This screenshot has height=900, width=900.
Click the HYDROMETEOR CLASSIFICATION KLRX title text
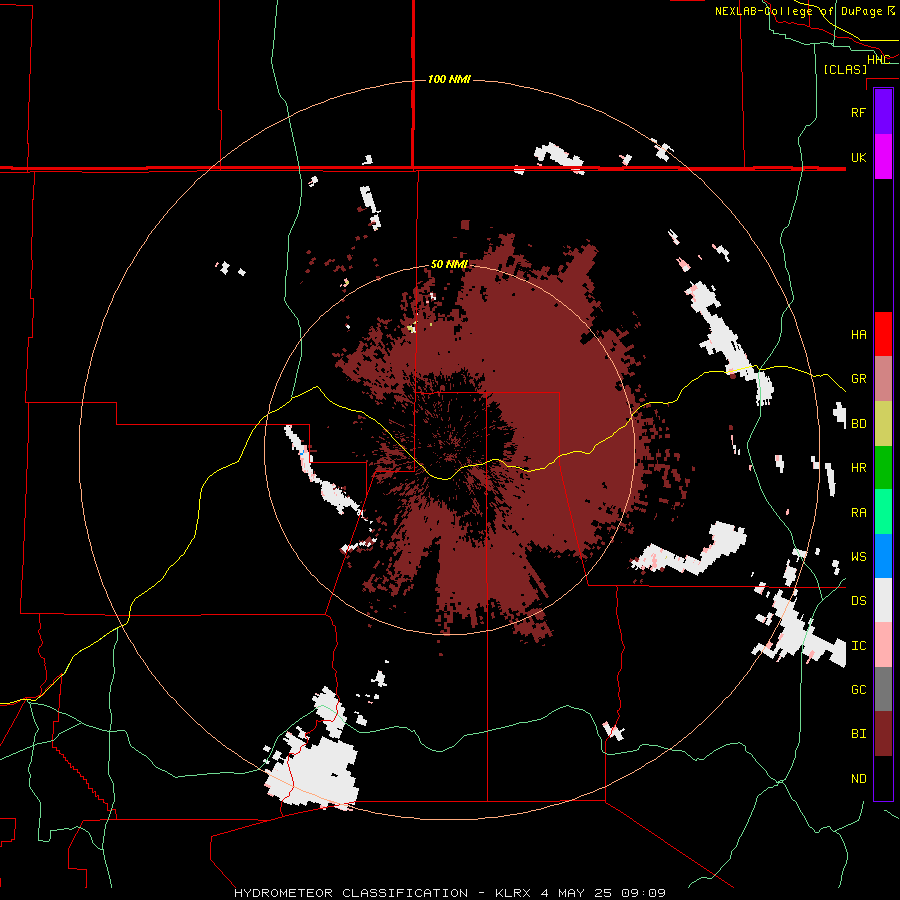pos(450,893)
